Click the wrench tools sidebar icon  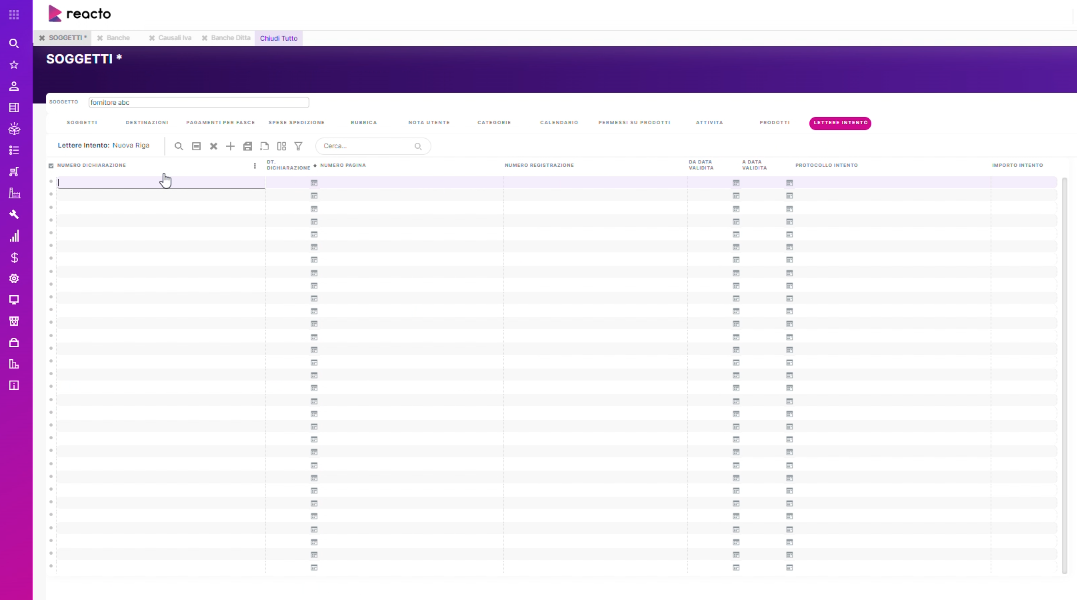[x=14, y=215]
